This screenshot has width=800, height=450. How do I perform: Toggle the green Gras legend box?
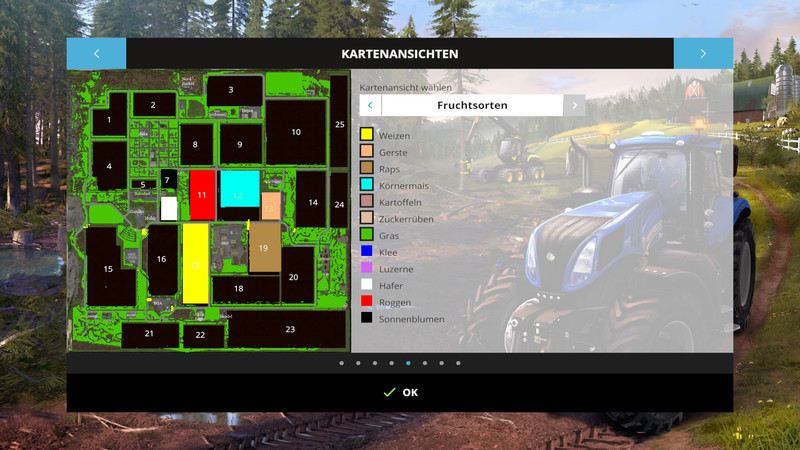click(x=367, y=235)
